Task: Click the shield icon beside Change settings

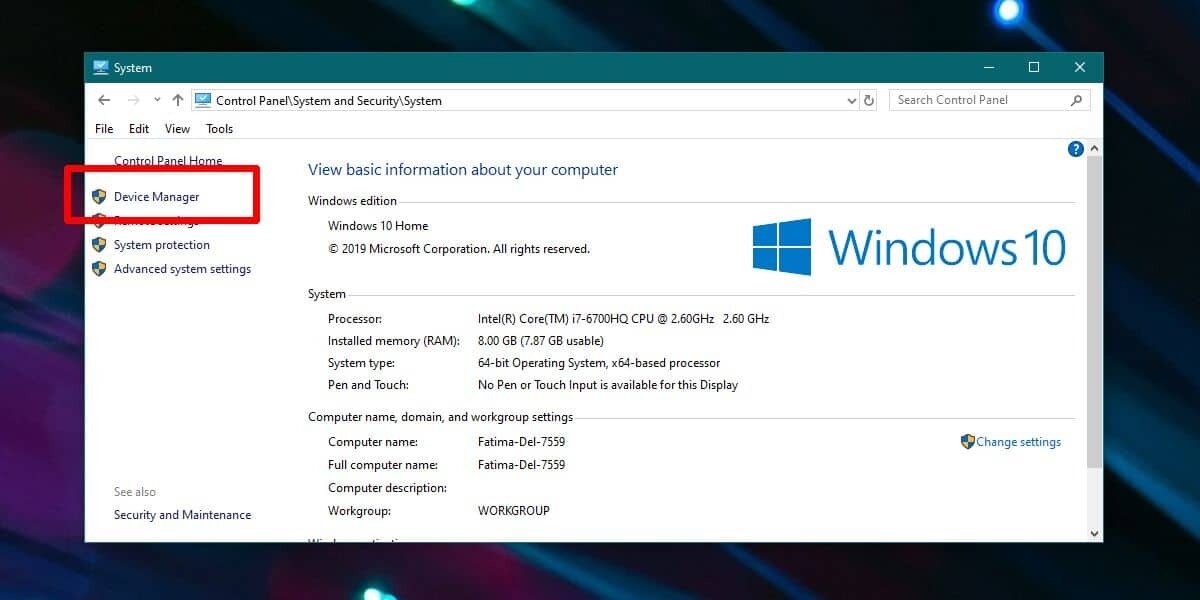Action: point(967,441)
